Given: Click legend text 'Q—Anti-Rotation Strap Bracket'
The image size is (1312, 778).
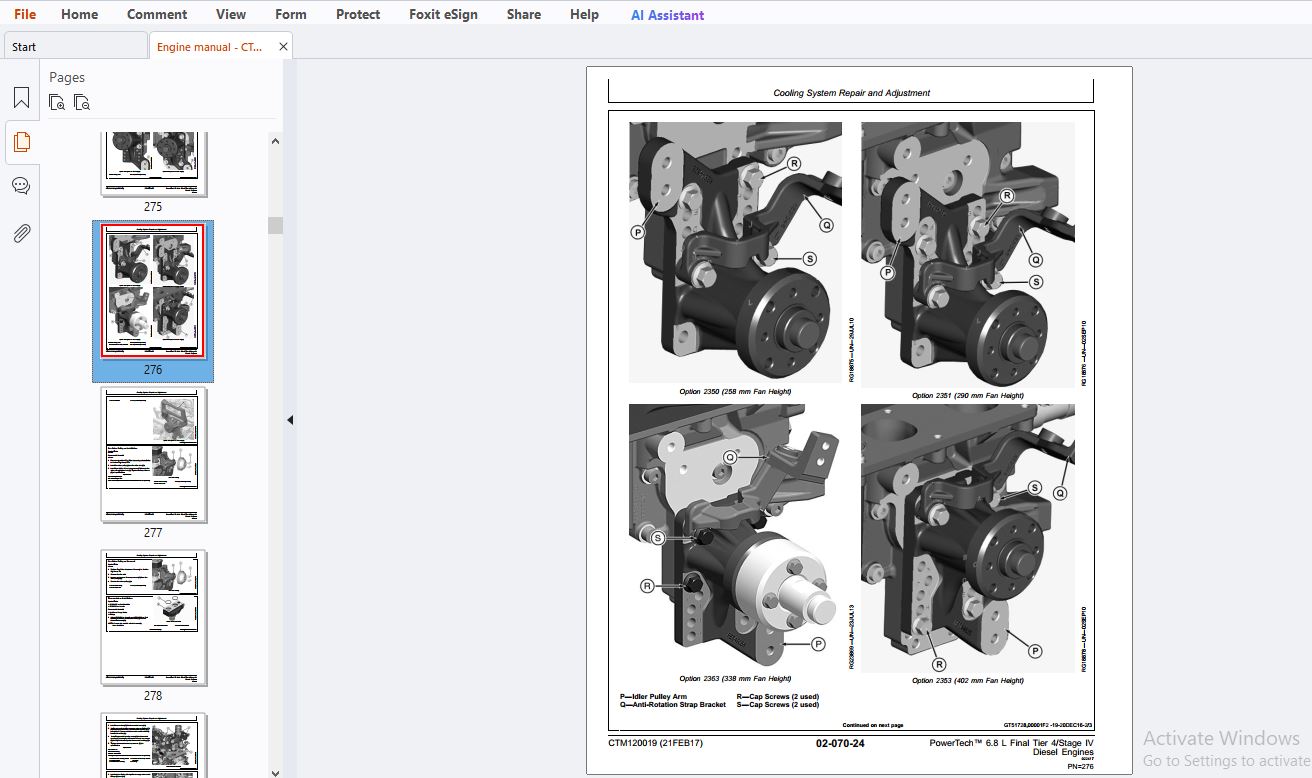Looking at the screenshot, I should pos(673,705).
